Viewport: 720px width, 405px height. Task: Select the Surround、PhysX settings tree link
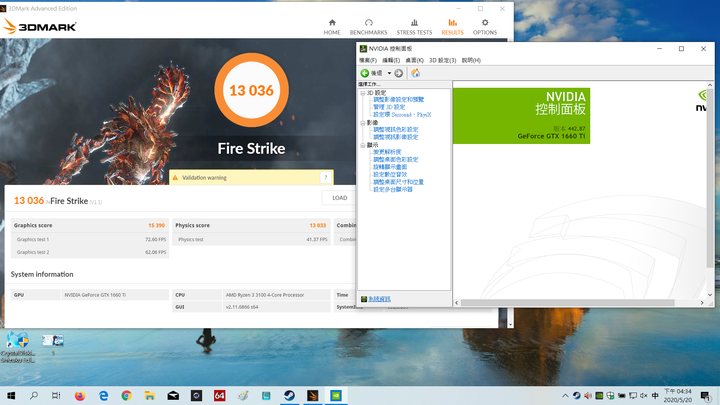402,115
